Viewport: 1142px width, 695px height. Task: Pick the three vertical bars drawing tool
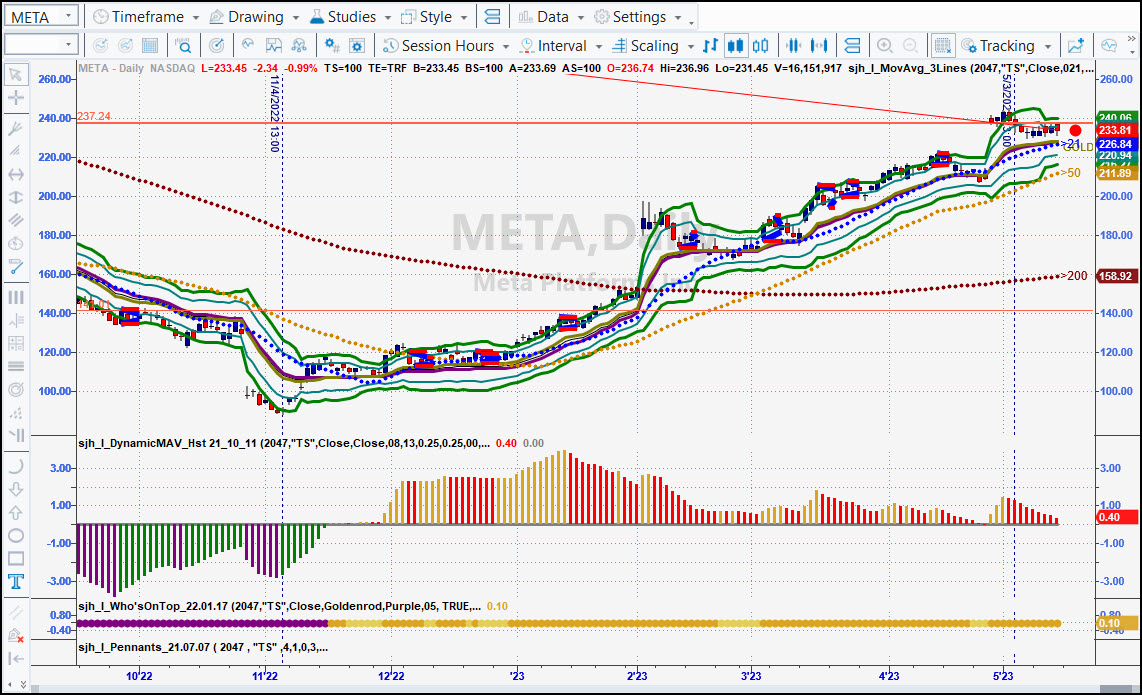(15, 297)
